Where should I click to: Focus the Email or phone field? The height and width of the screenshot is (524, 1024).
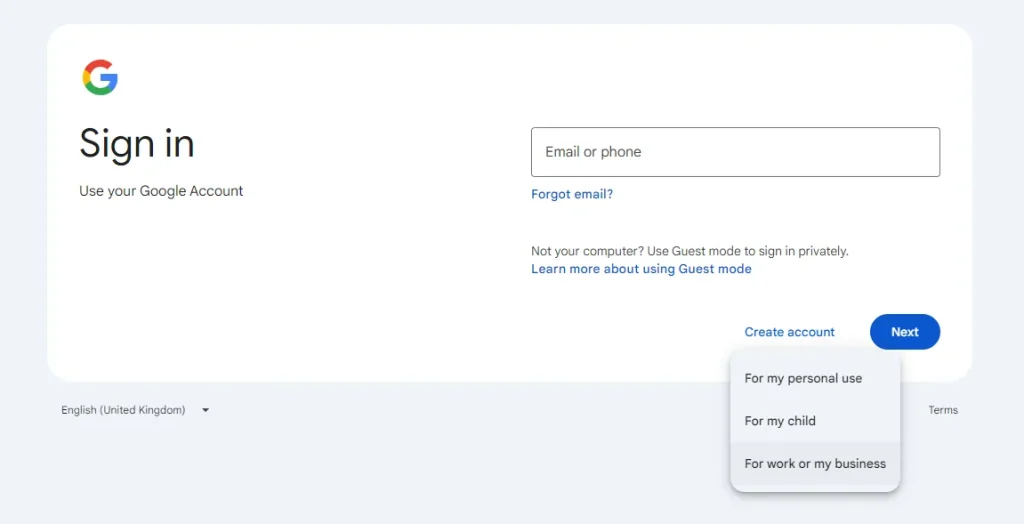tap(735, 152)
